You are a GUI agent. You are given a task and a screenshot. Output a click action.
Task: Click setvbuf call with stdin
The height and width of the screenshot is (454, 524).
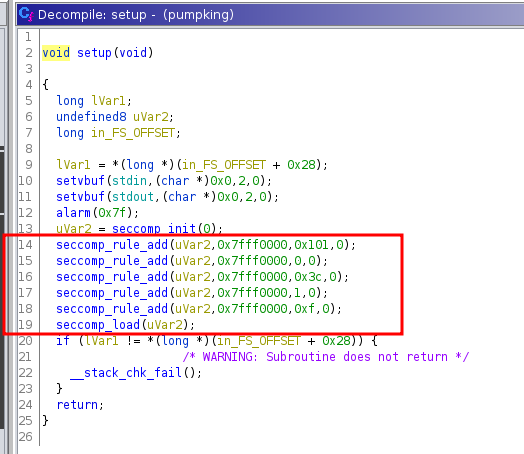point(164,181)
